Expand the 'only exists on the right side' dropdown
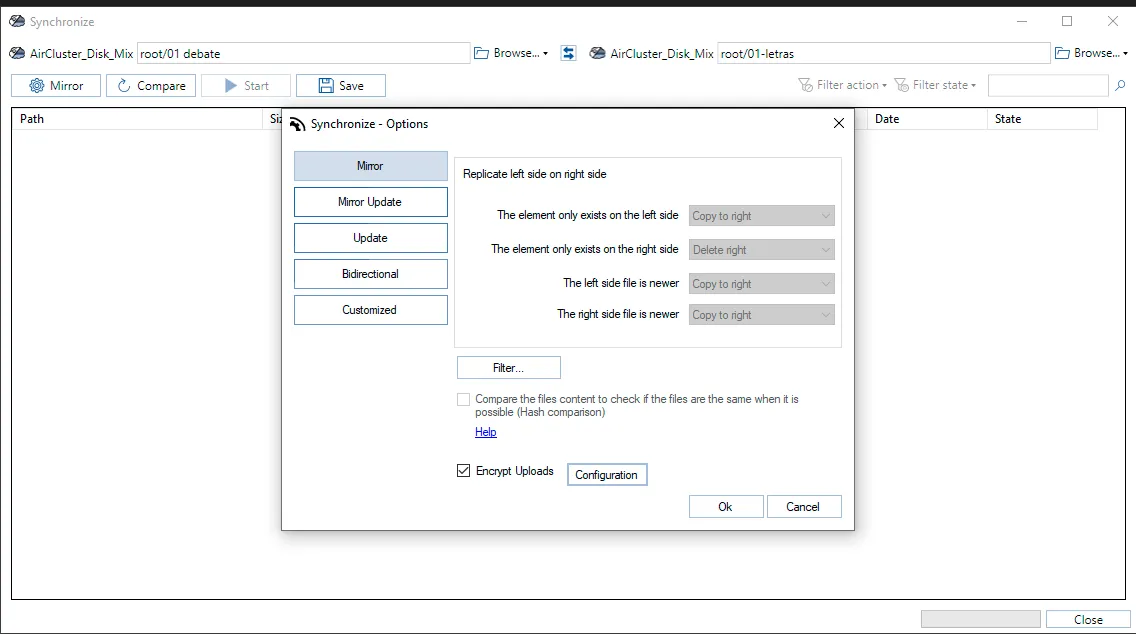This screenshot has width=1136, height=634. [761, 250]
